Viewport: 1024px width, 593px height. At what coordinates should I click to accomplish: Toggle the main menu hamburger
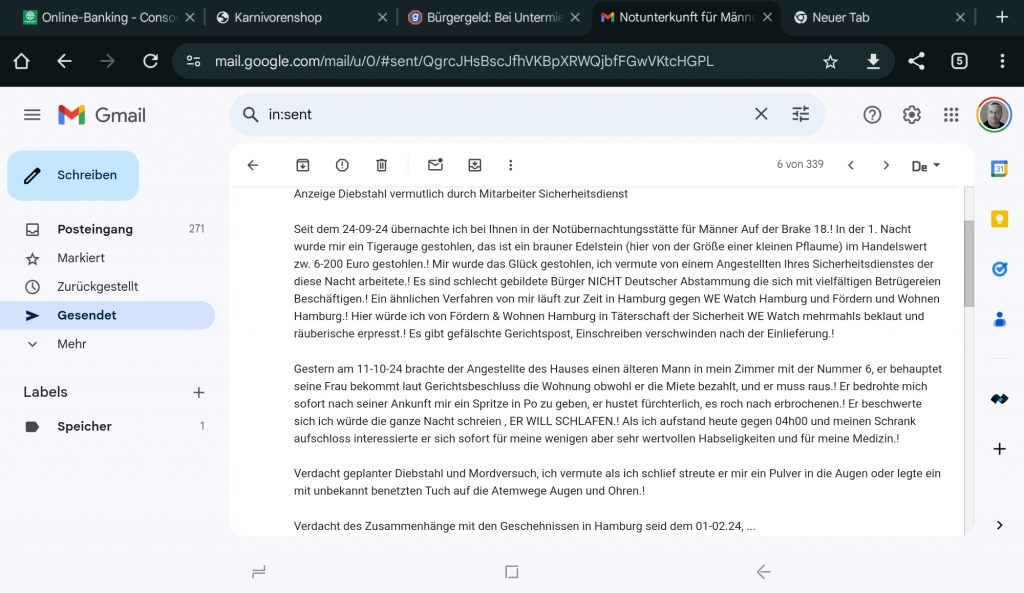pos(32,115)
